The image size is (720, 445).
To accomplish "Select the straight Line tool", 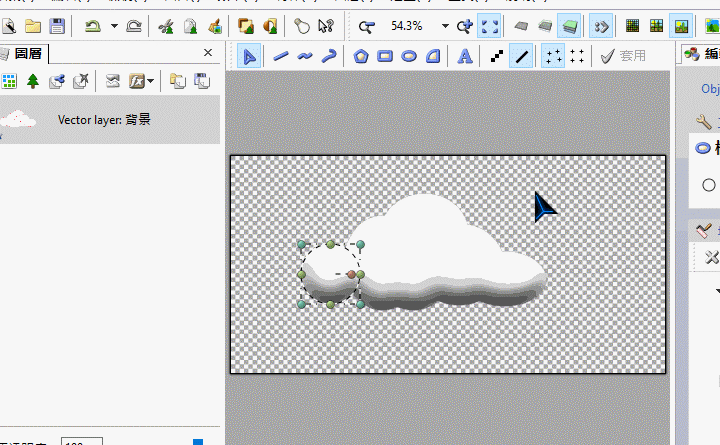I will tap(281, 56).
